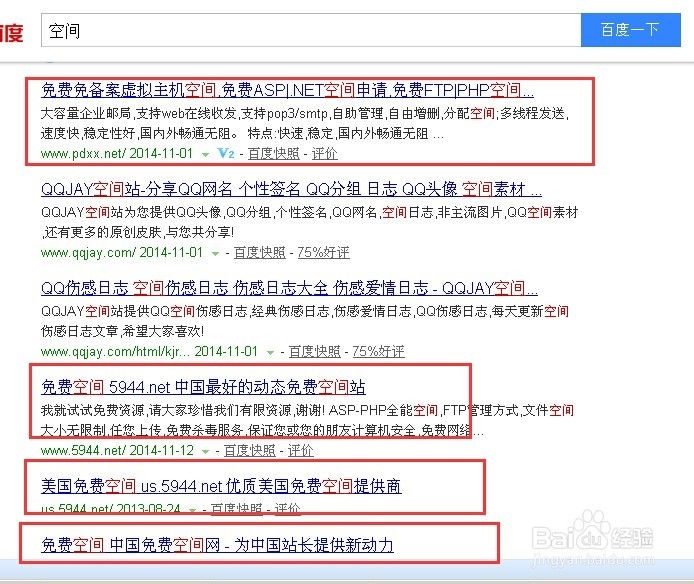
Task: Click the snippet text starting QQJAY空间站提供QQ空间伤感日志
Action: 305,321
